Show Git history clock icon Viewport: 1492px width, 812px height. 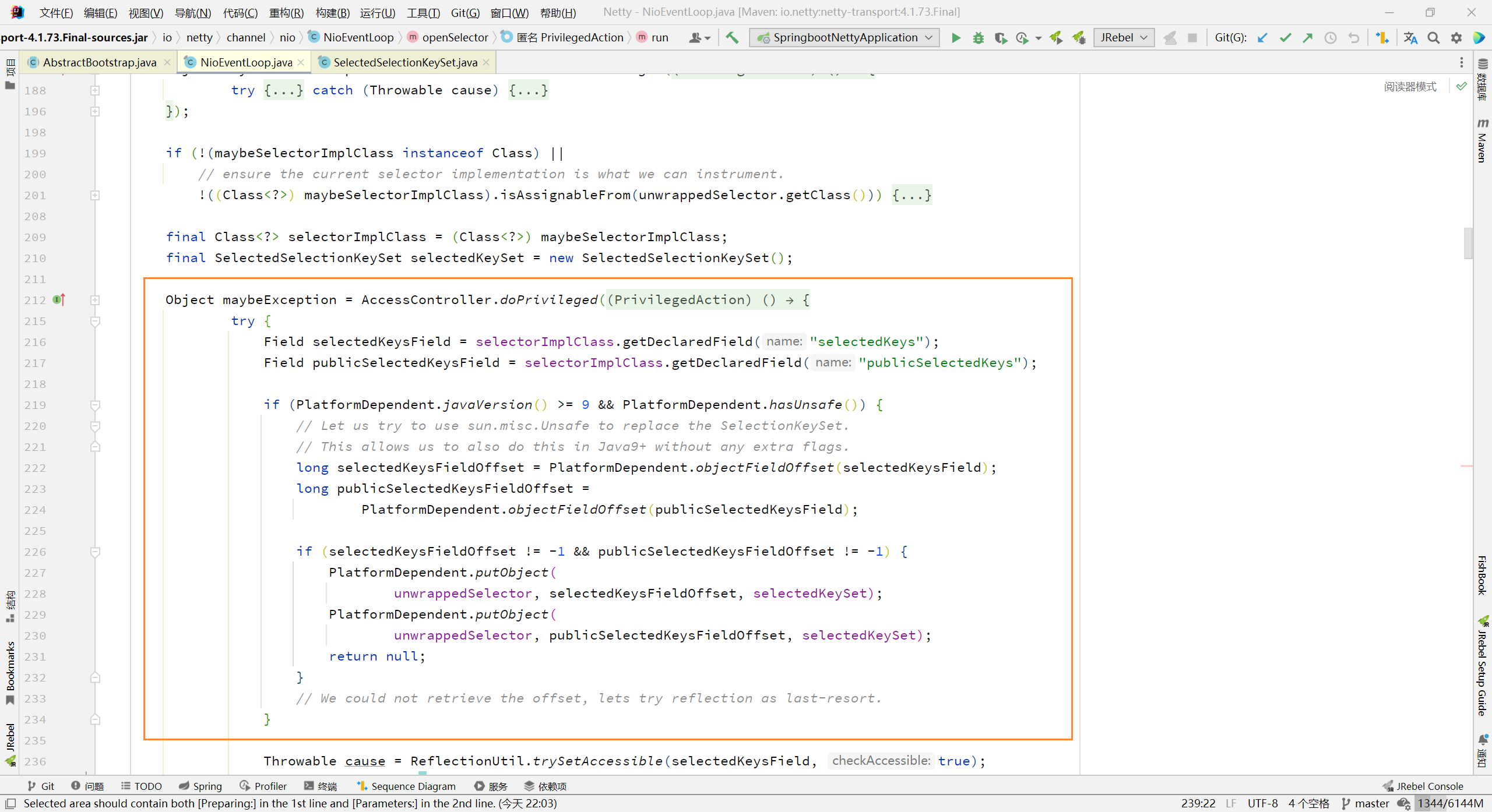pos(1331,38)
